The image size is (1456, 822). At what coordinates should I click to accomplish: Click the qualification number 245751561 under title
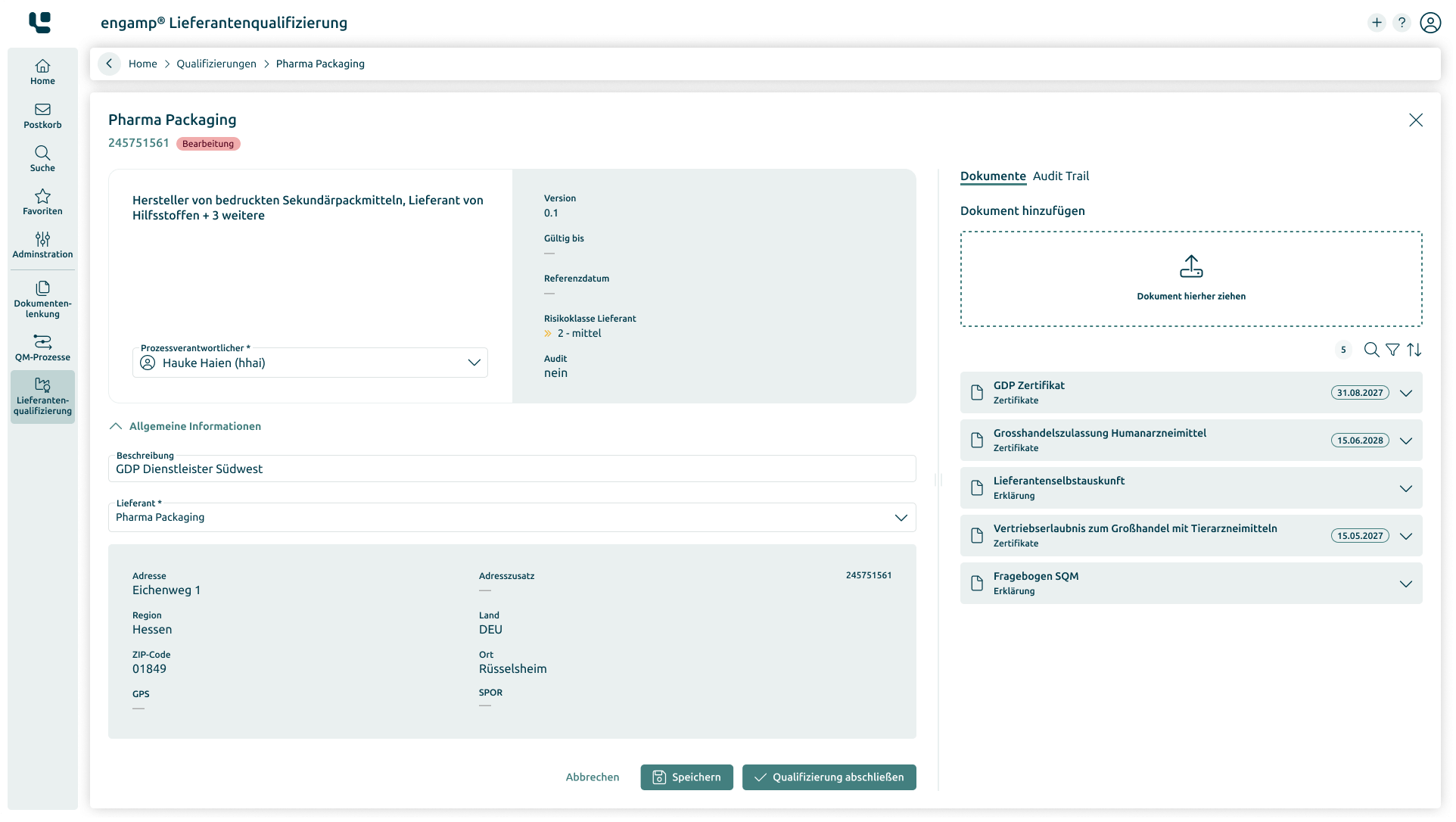(138, 143)
